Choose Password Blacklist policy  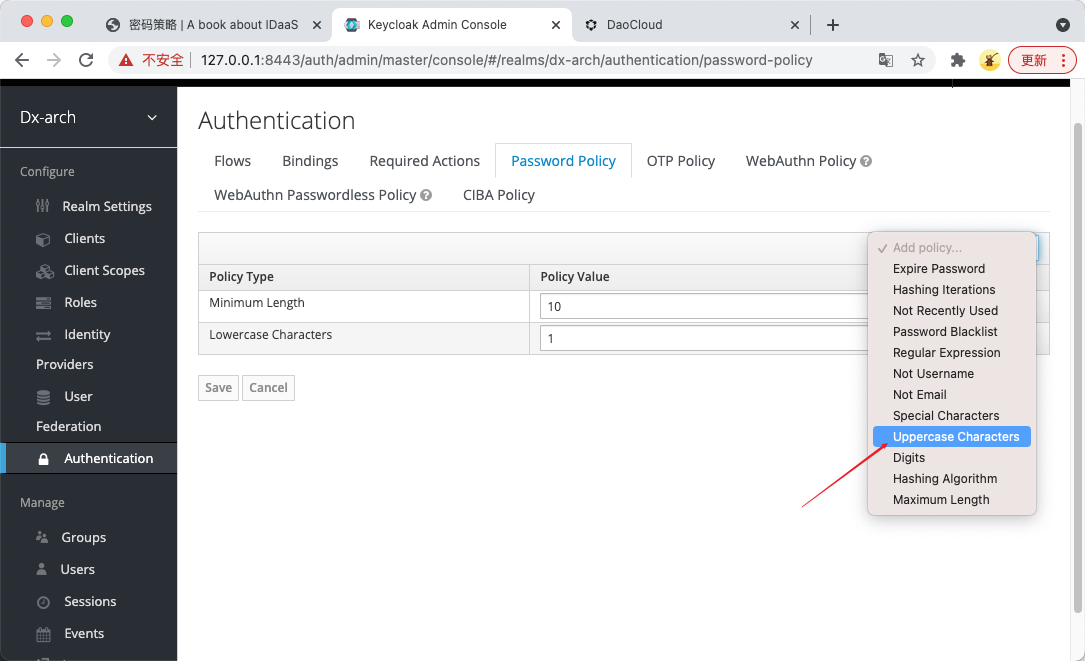click(x=952, y=332)
